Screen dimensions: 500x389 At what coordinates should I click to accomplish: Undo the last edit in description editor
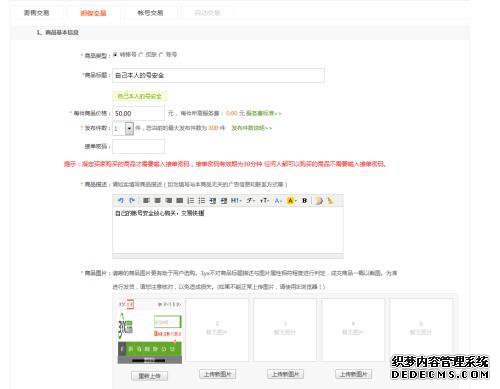(121, 200)
